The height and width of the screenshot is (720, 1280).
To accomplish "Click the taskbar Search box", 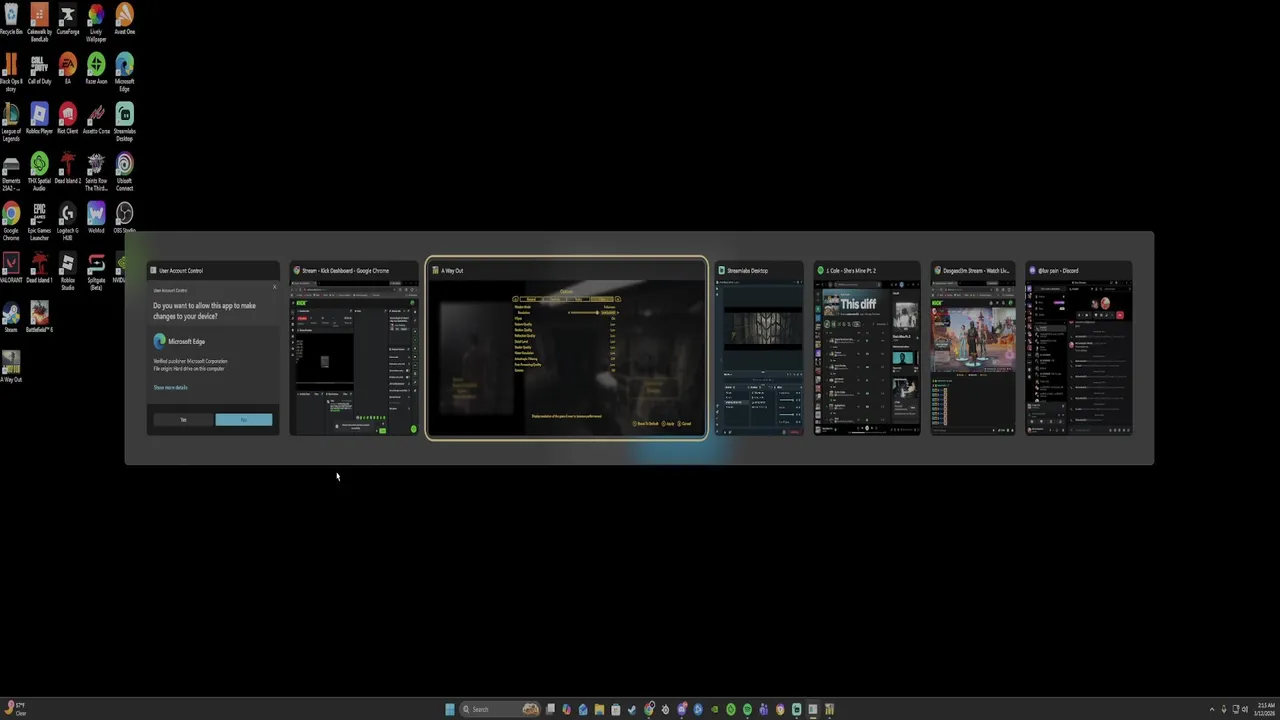I will 500,709.
